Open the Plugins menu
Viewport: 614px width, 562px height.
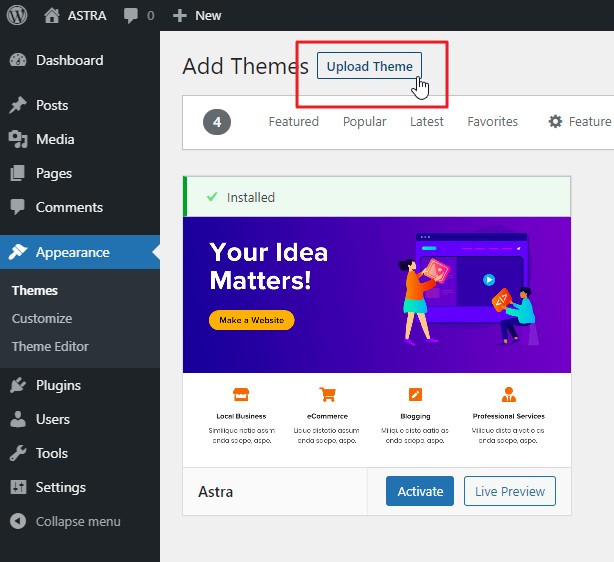[x=80, y=385]
